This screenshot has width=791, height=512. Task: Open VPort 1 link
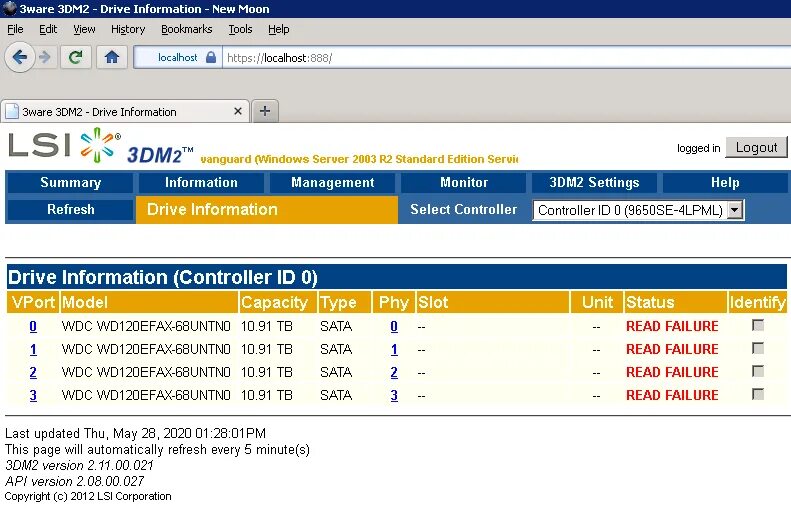click(33, 349)
